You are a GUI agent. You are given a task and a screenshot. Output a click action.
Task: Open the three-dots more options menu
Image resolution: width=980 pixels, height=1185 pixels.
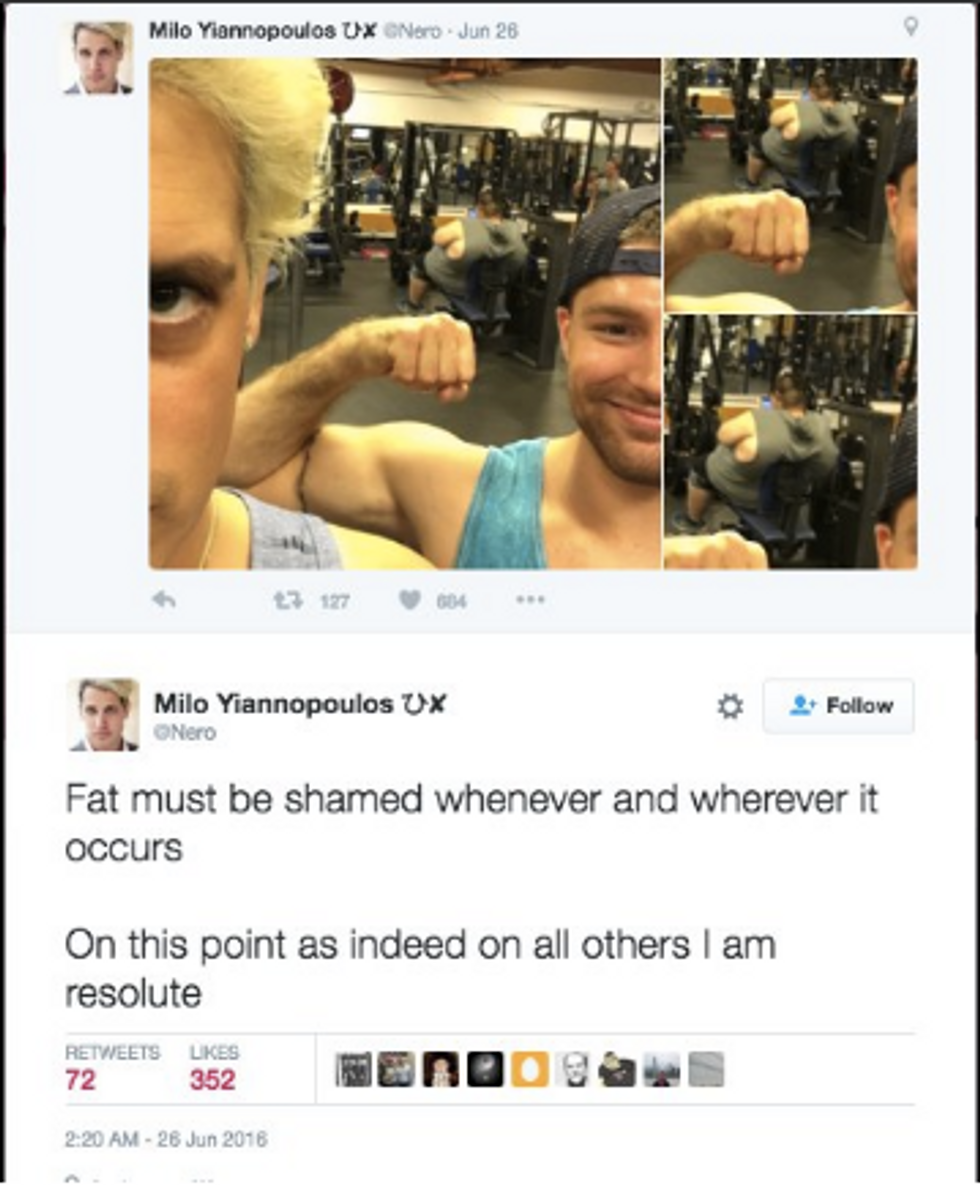[530, 600]
